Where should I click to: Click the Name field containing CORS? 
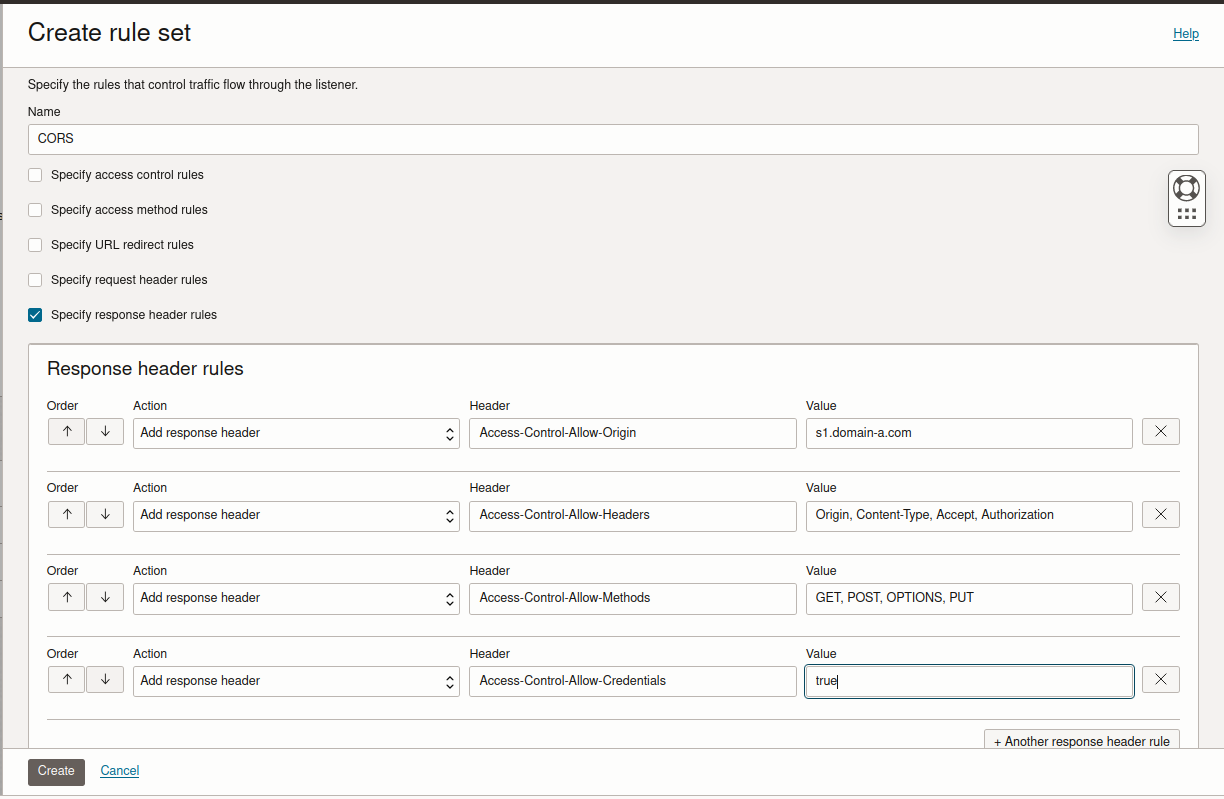[x=612, y=139]
